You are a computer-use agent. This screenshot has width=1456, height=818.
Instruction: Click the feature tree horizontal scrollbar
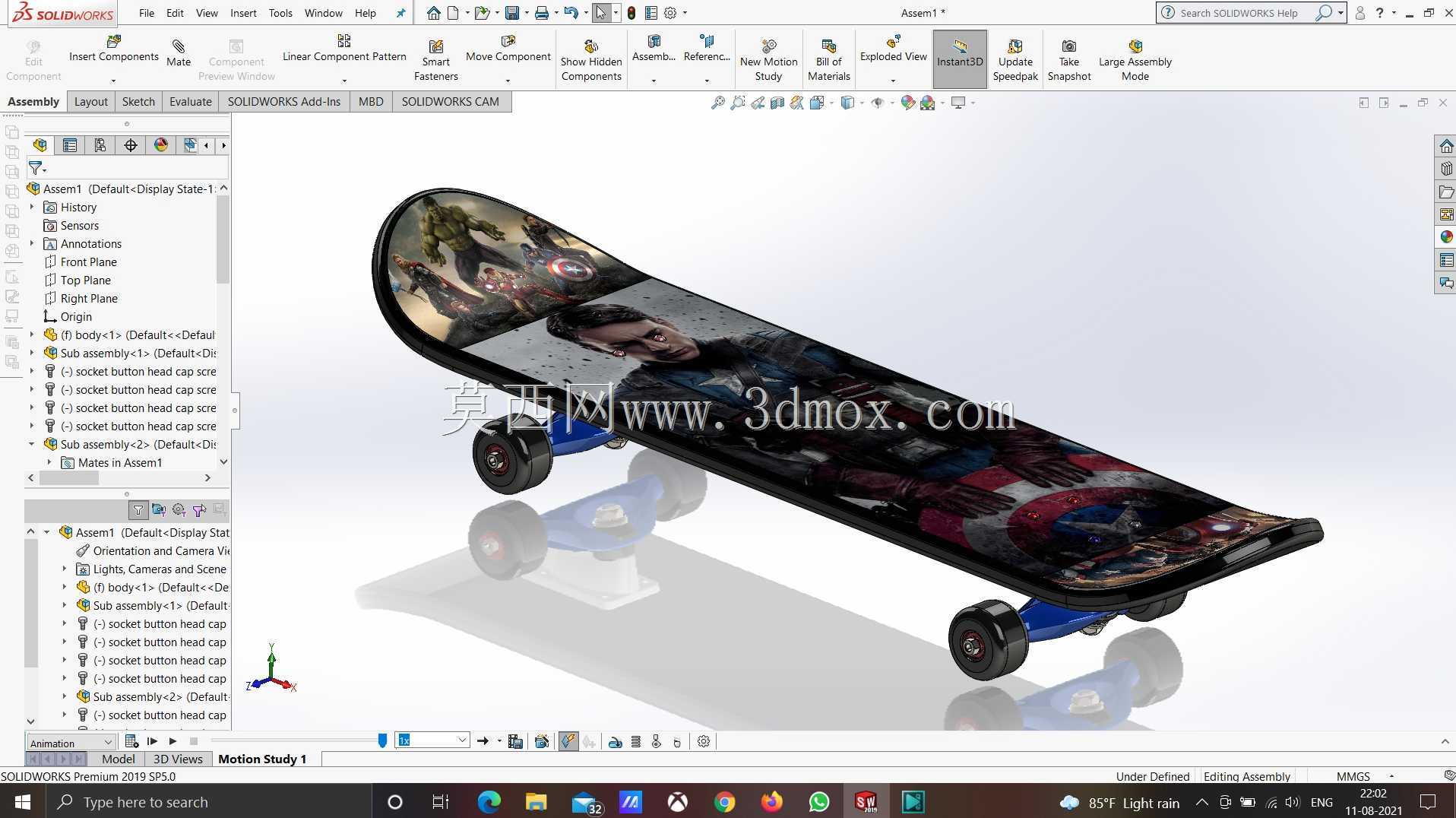click(x=69, y=478)
